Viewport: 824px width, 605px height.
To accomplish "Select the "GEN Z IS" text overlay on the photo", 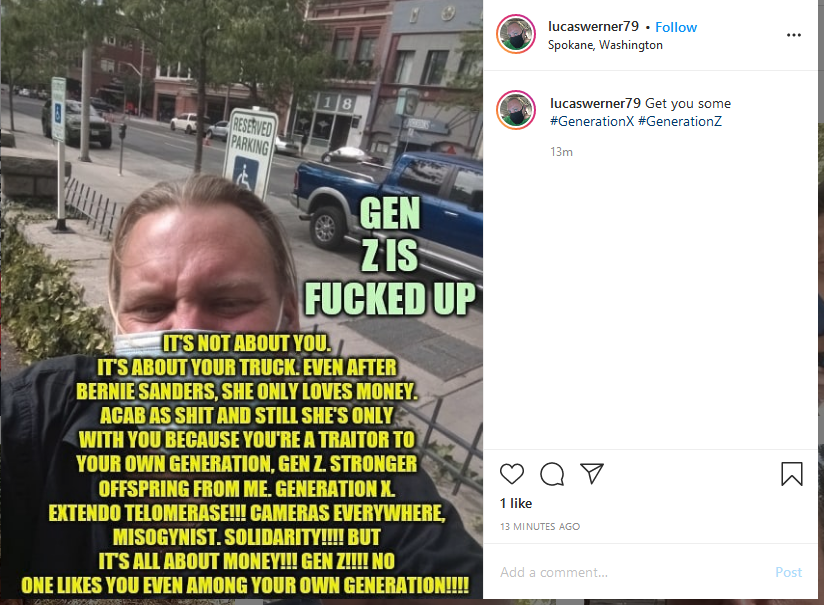I will tap(389, 234).
